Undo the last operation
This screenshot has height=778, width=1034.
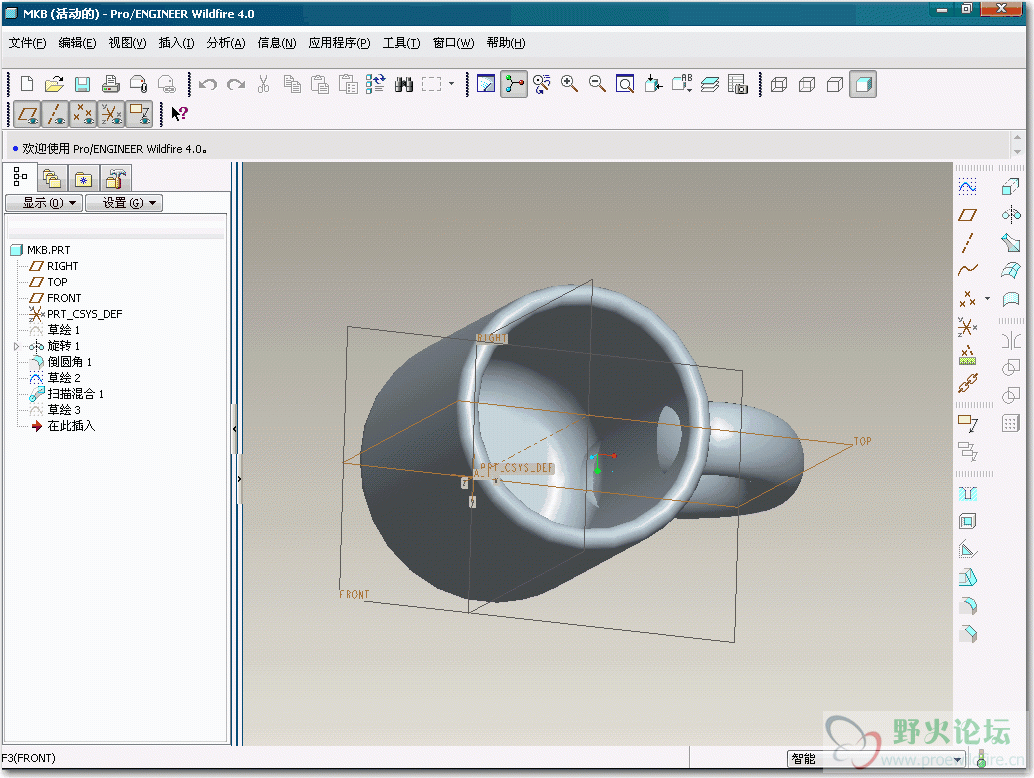(208, 84)
